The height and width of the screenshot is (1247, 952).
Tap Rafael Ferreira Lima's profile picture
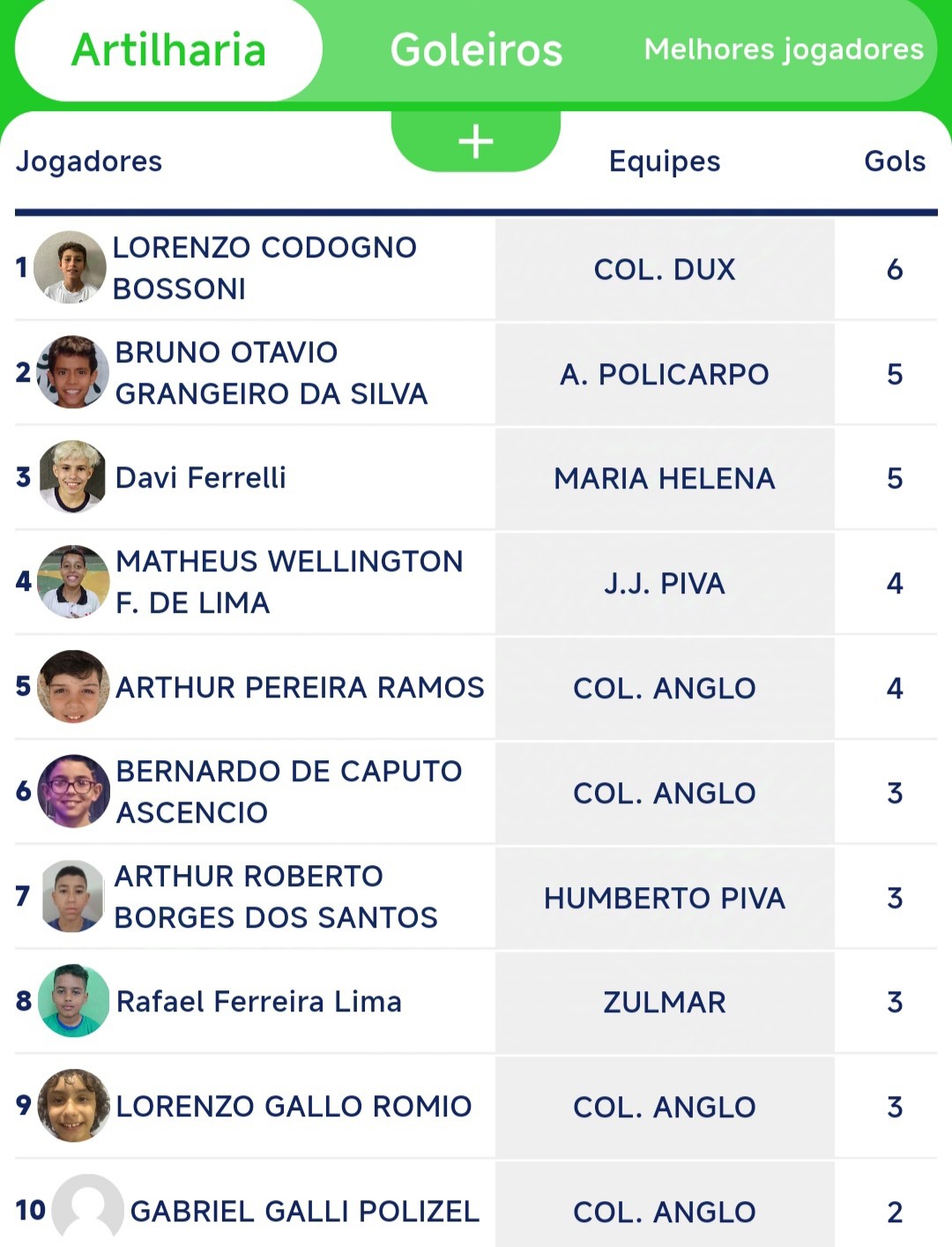click(x=74, y=1000)
